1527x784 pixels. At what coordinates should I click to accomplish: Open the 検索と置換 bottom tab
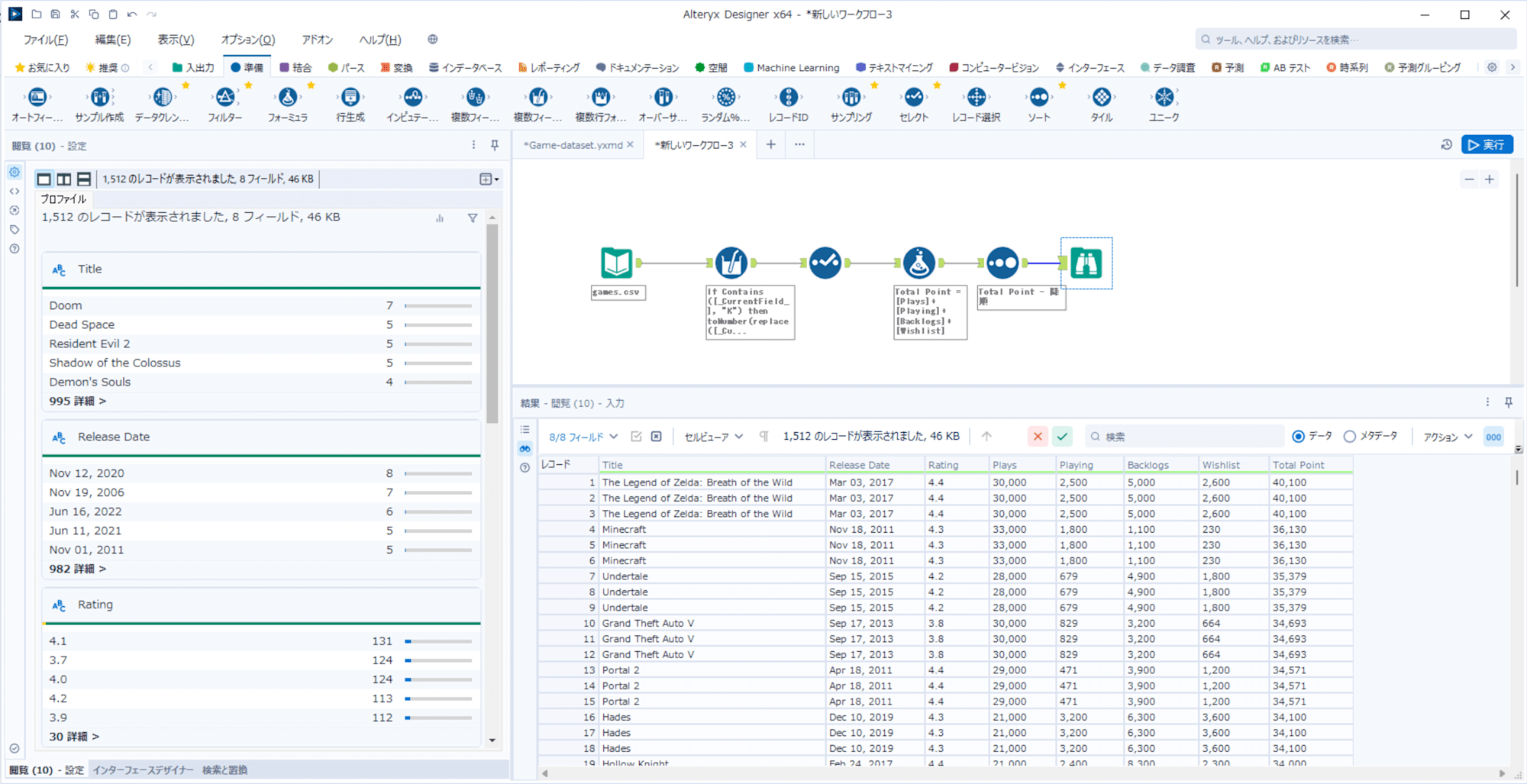224,770
